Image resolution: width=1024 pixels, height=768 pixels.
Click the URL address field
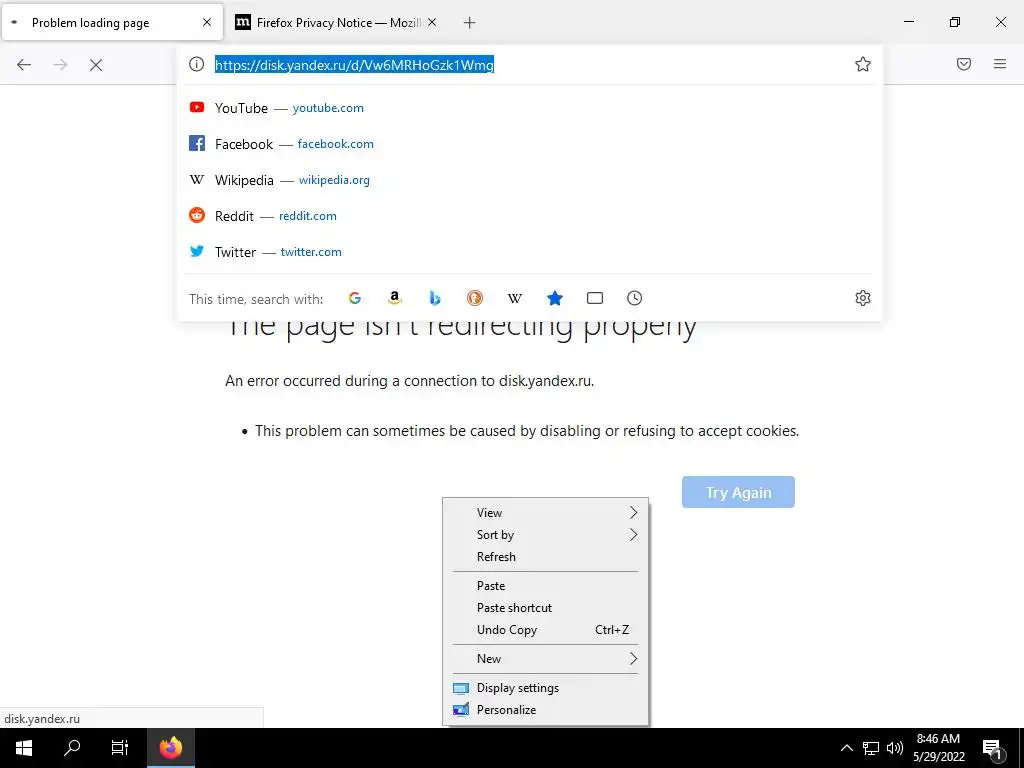(x=529, y=65)
